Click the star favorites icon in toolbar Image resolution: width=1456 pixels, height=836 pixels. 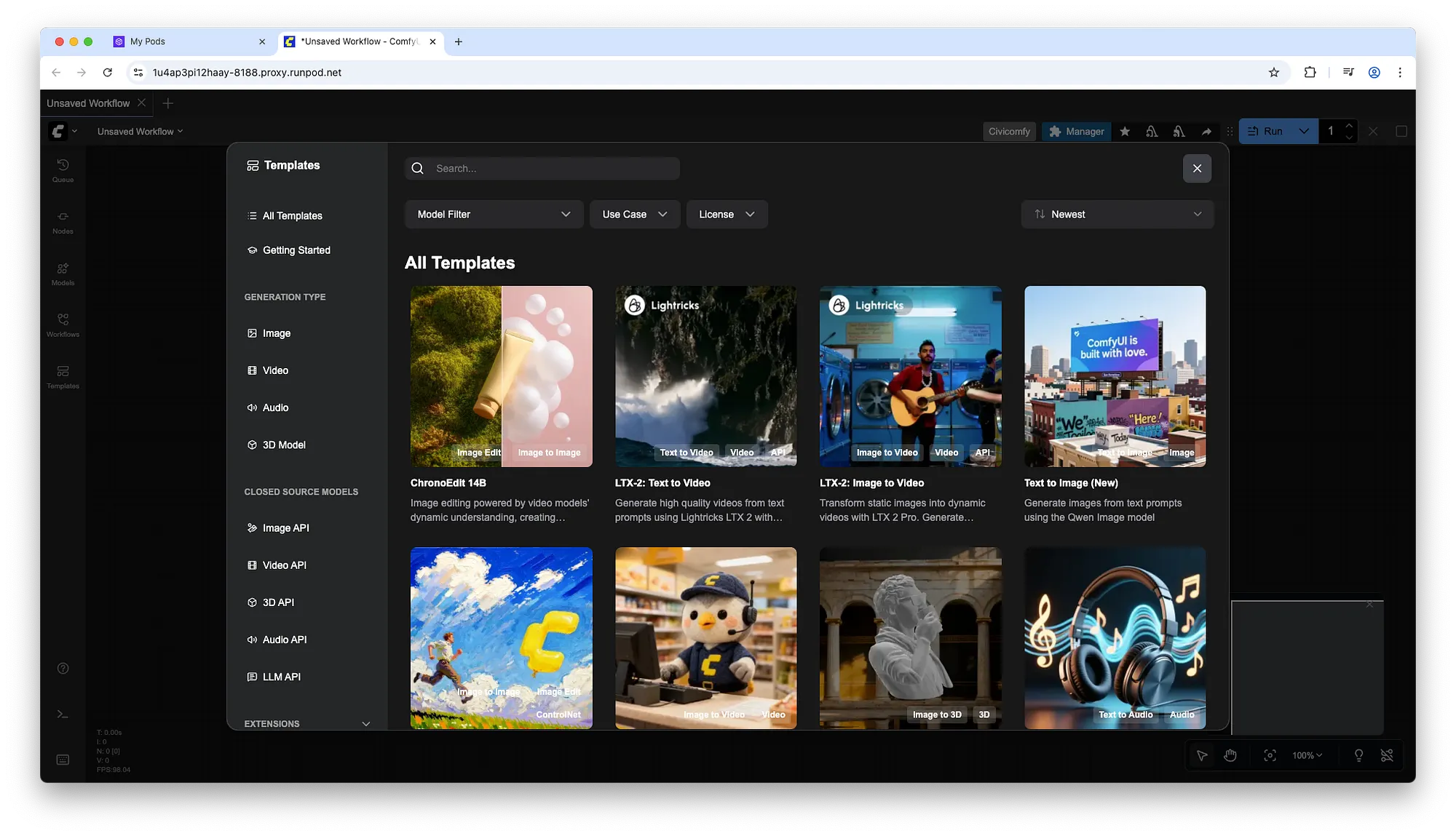1125,131
